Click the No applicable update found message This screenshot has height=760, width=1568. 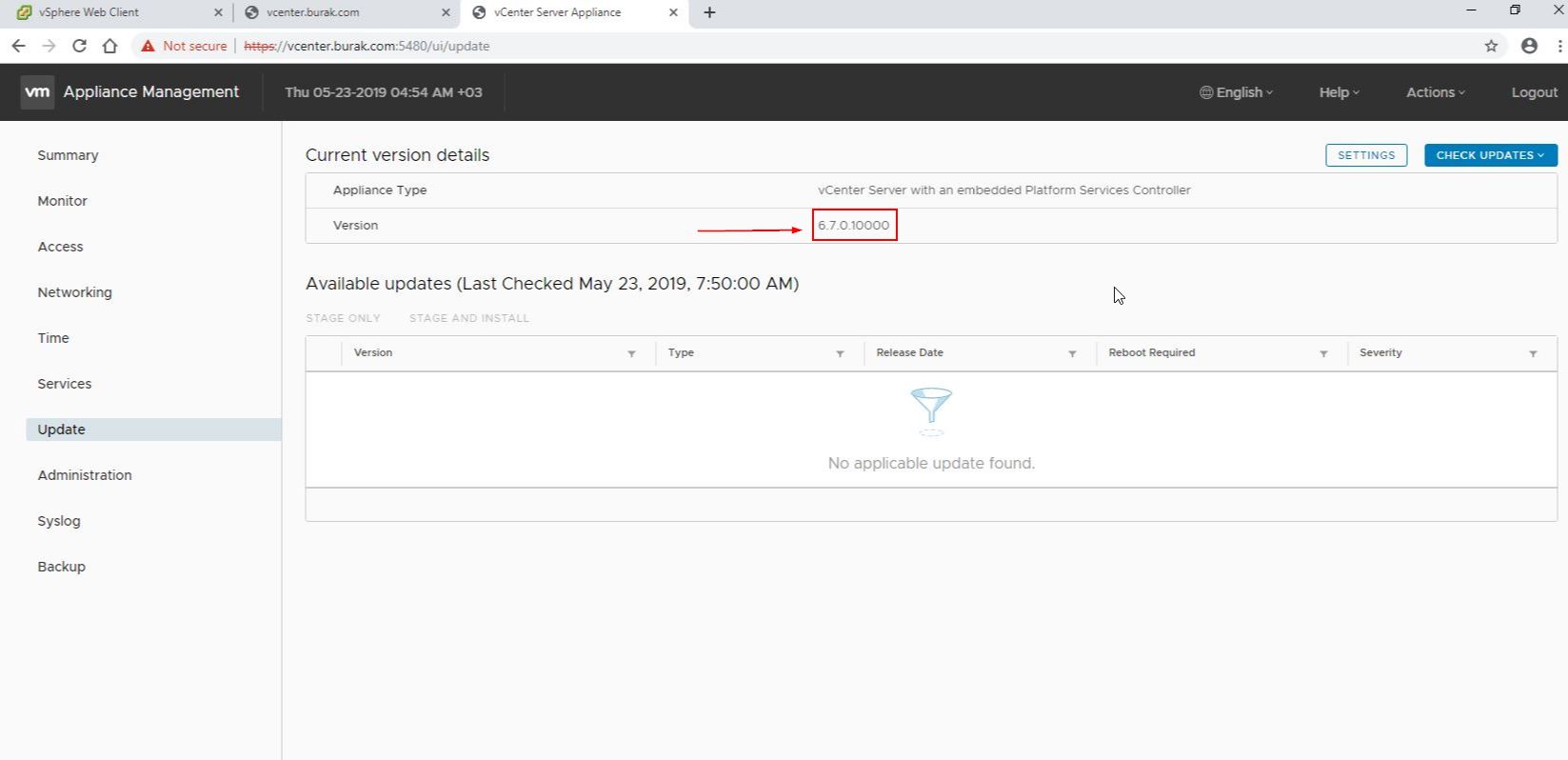pyautogui.click(x=931, y=464)
